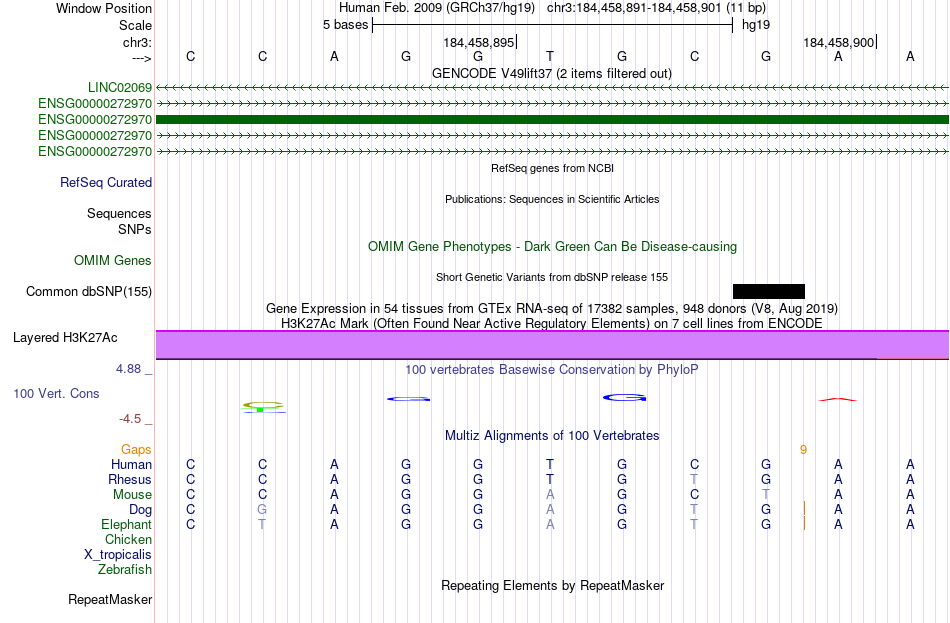This screenshot has height=623, width=950.
Task: Click the Gaps row label
Action: click(x=136, y=450)
